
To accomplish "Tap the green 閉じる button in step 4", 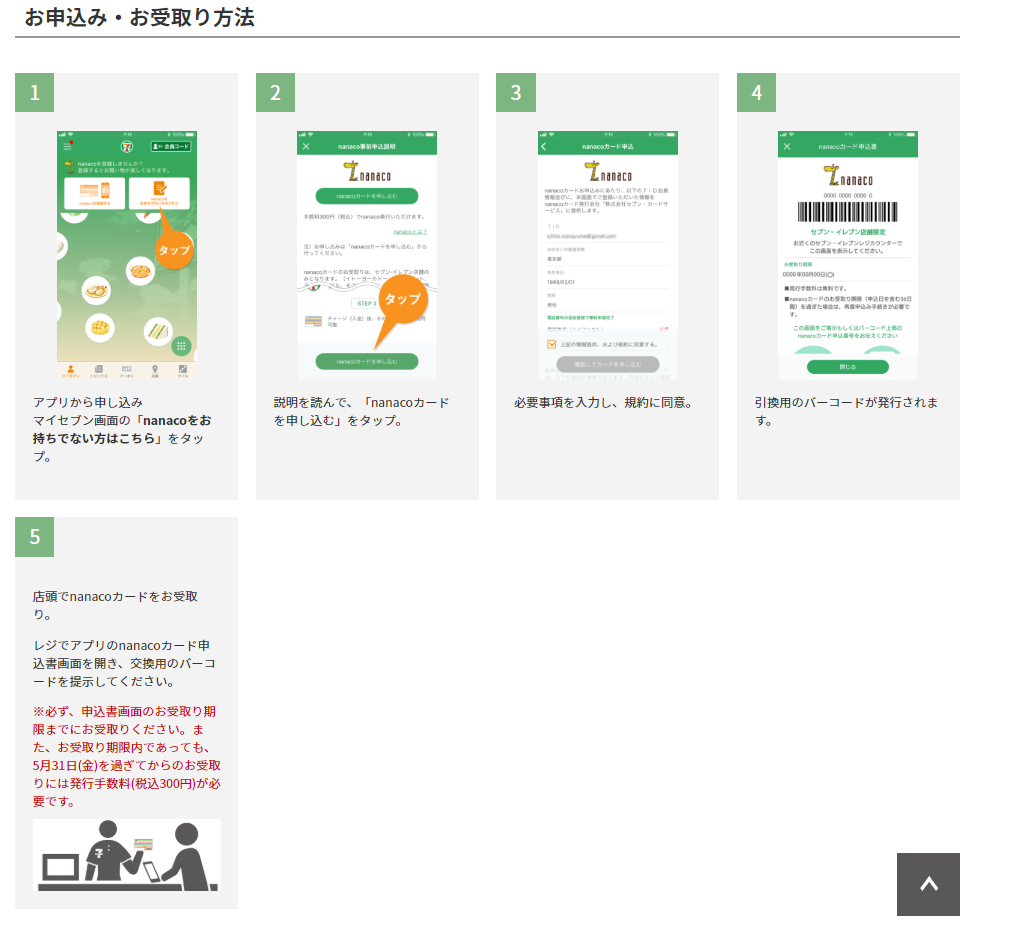I will pos(848,367).
